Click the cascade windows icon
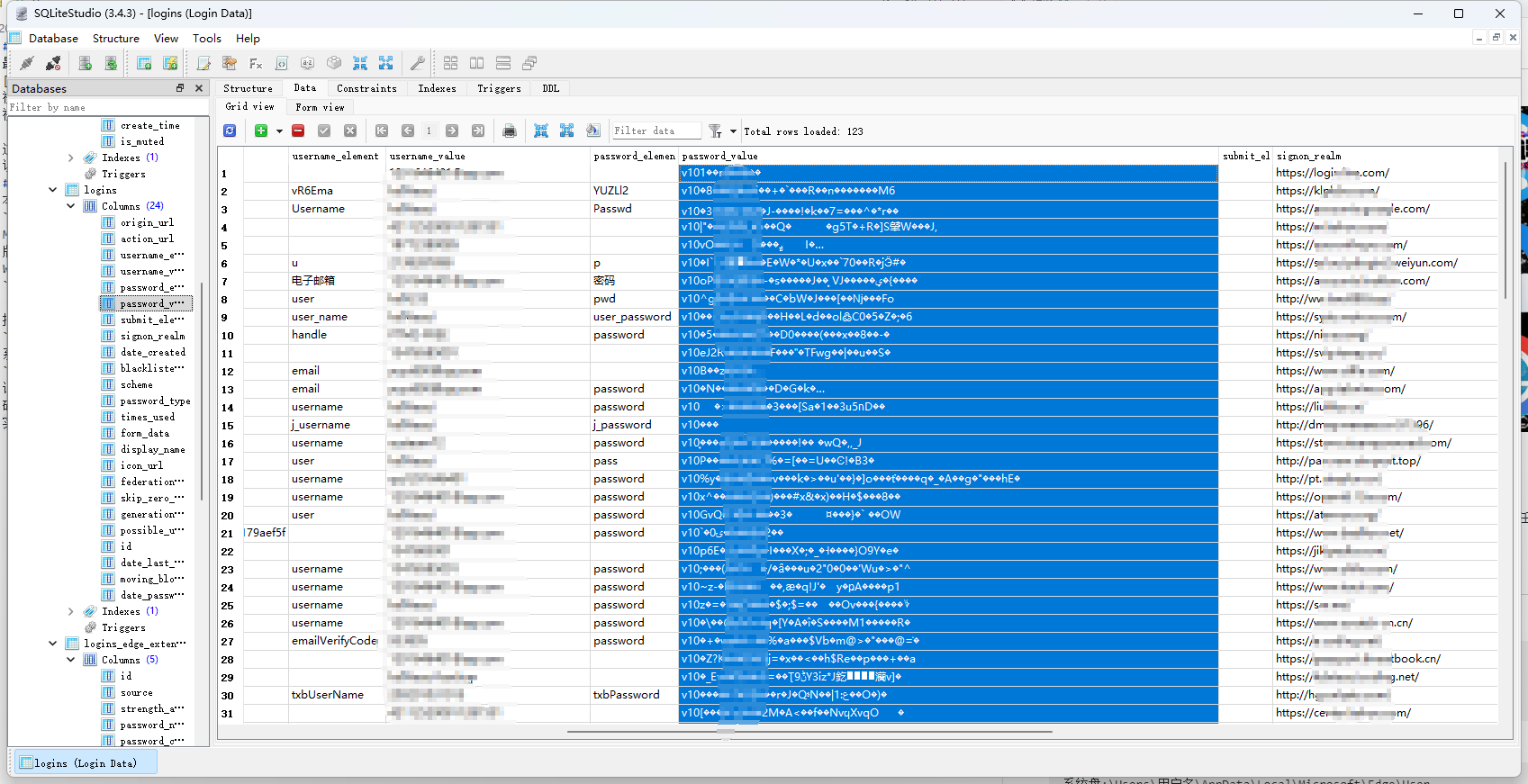 click(x=529, y=63)
